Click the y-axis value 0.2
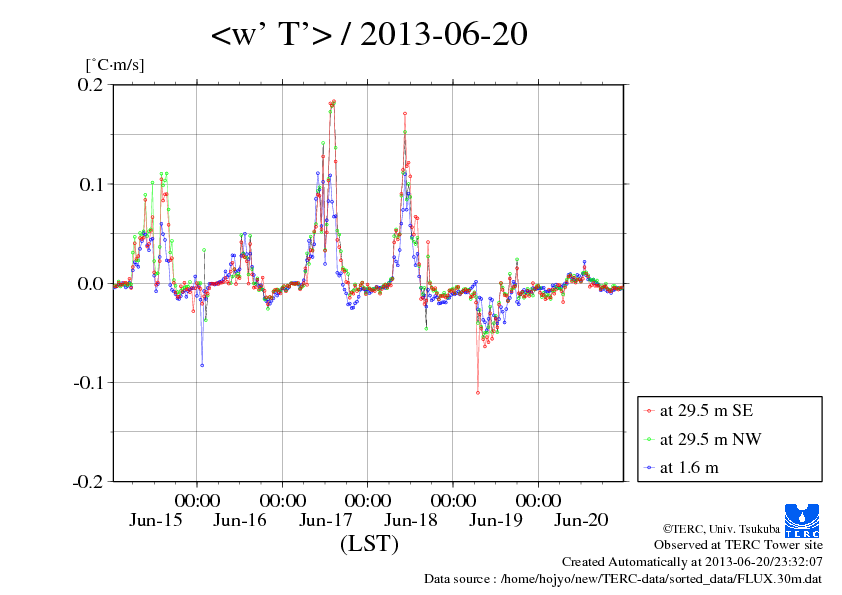This screenshot has height=595, width=842. (90, 85)
